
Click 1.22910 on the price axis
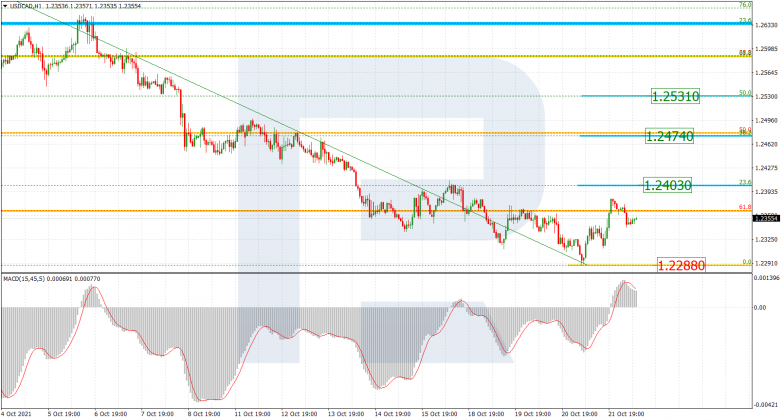click(767, 263)
